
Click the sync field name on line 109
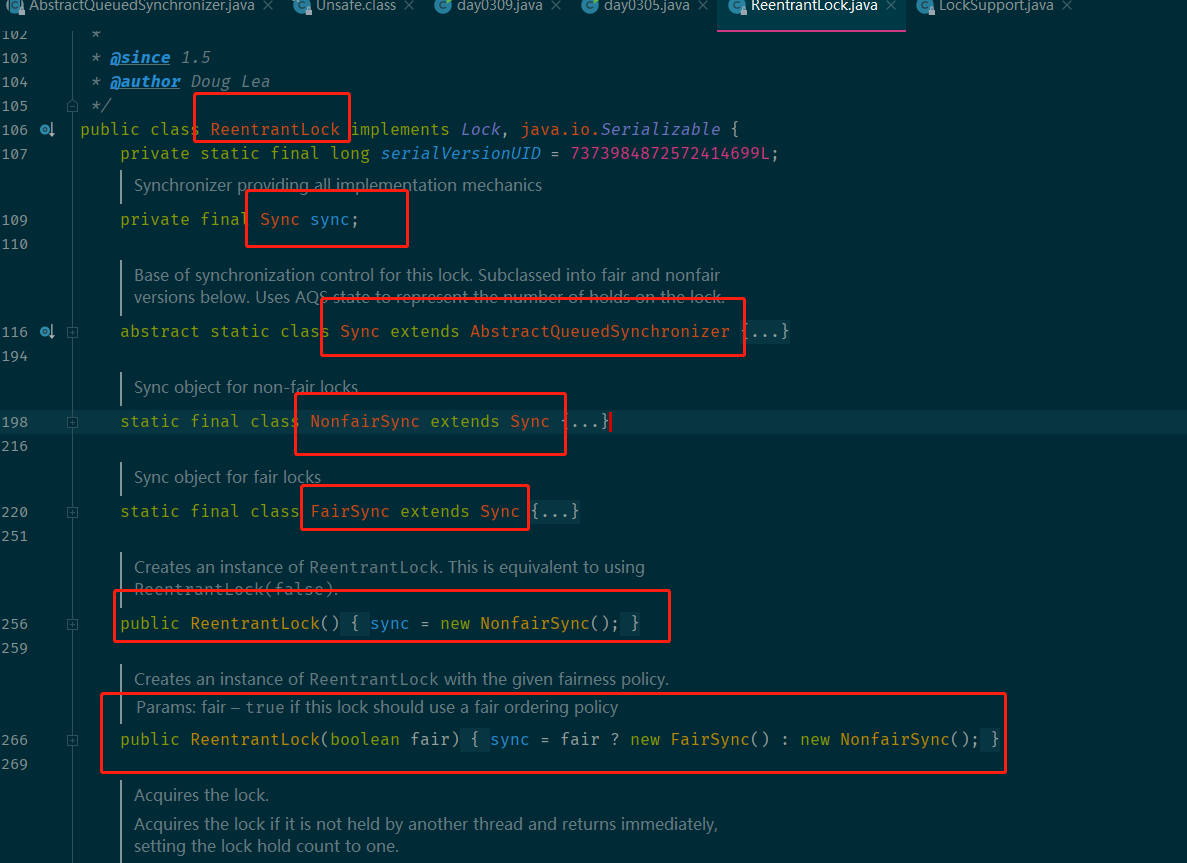tap(330, 220)
